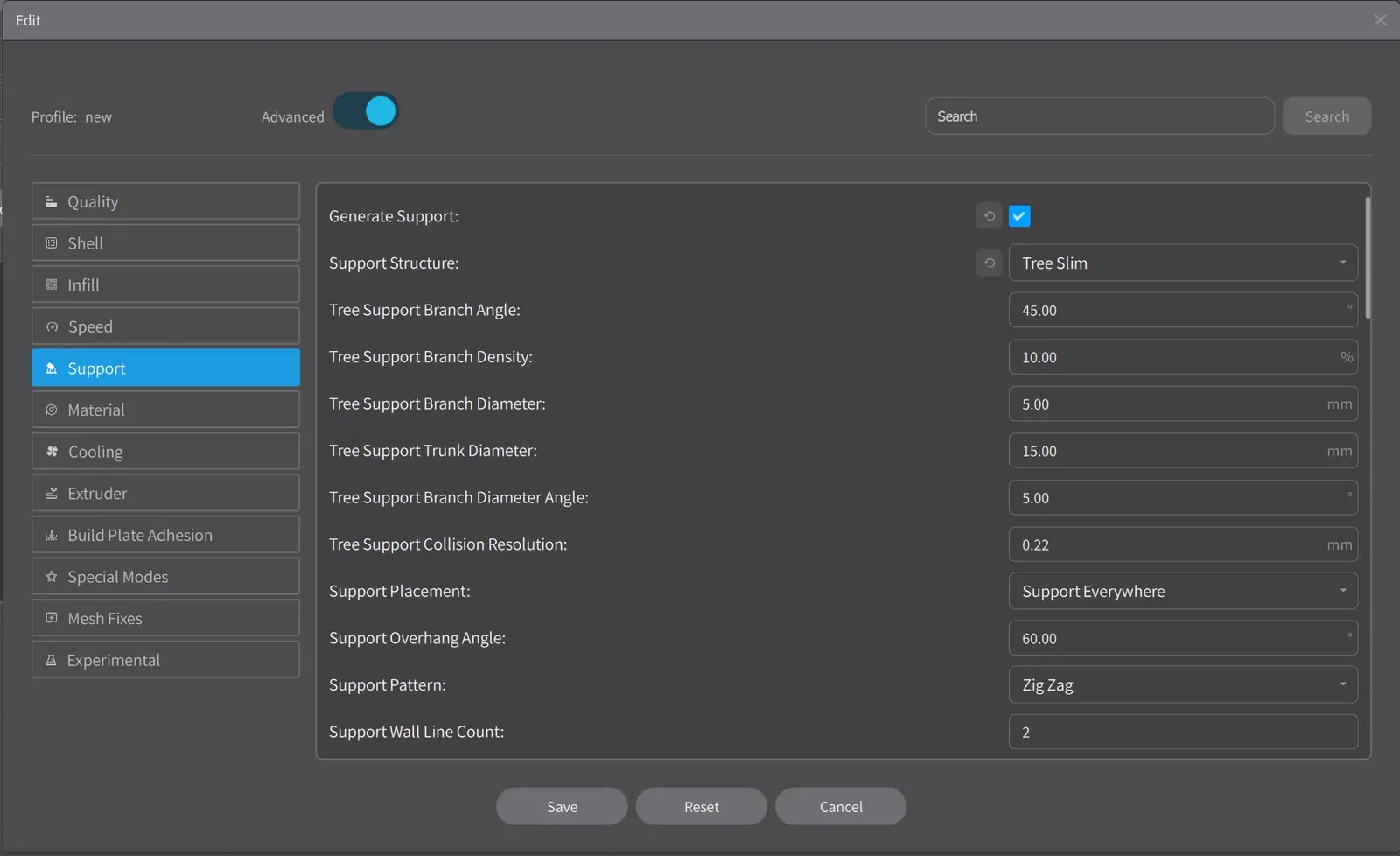Click the Build Plate Adhesion icon
Screen dimensions: 1400x856
pyautogui.click(x=52, y=535)
